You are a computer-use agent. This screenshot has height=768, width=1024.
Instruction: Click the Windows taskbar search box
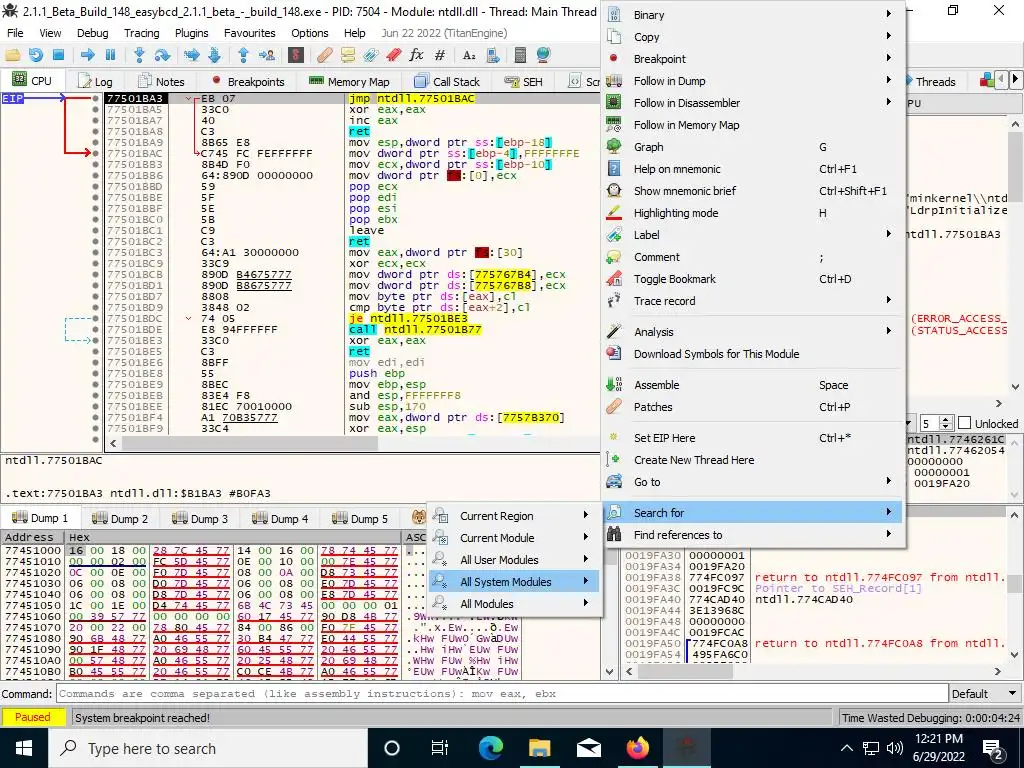click(208, 748)
